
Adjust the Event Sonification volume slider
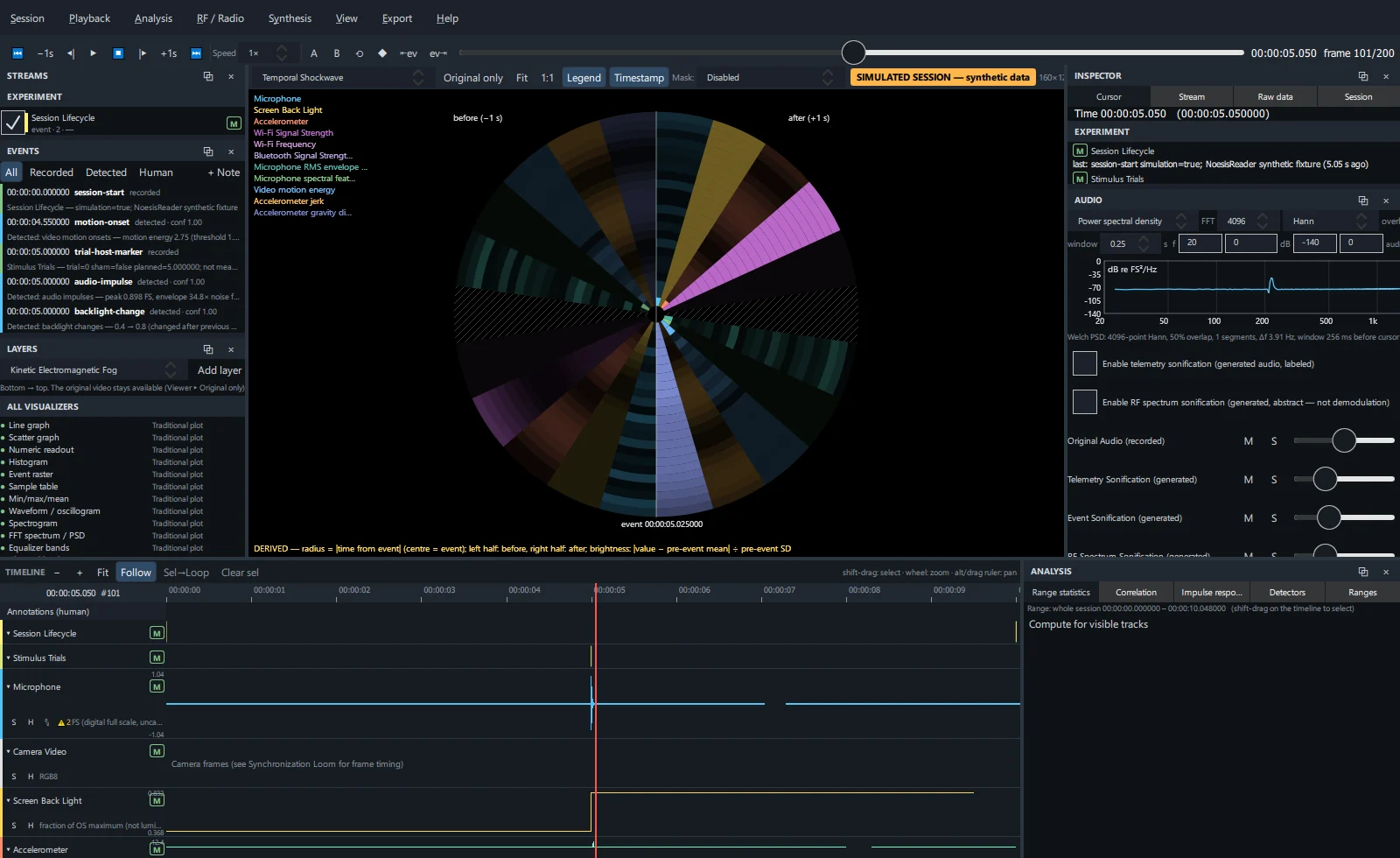click(1344, 518)
